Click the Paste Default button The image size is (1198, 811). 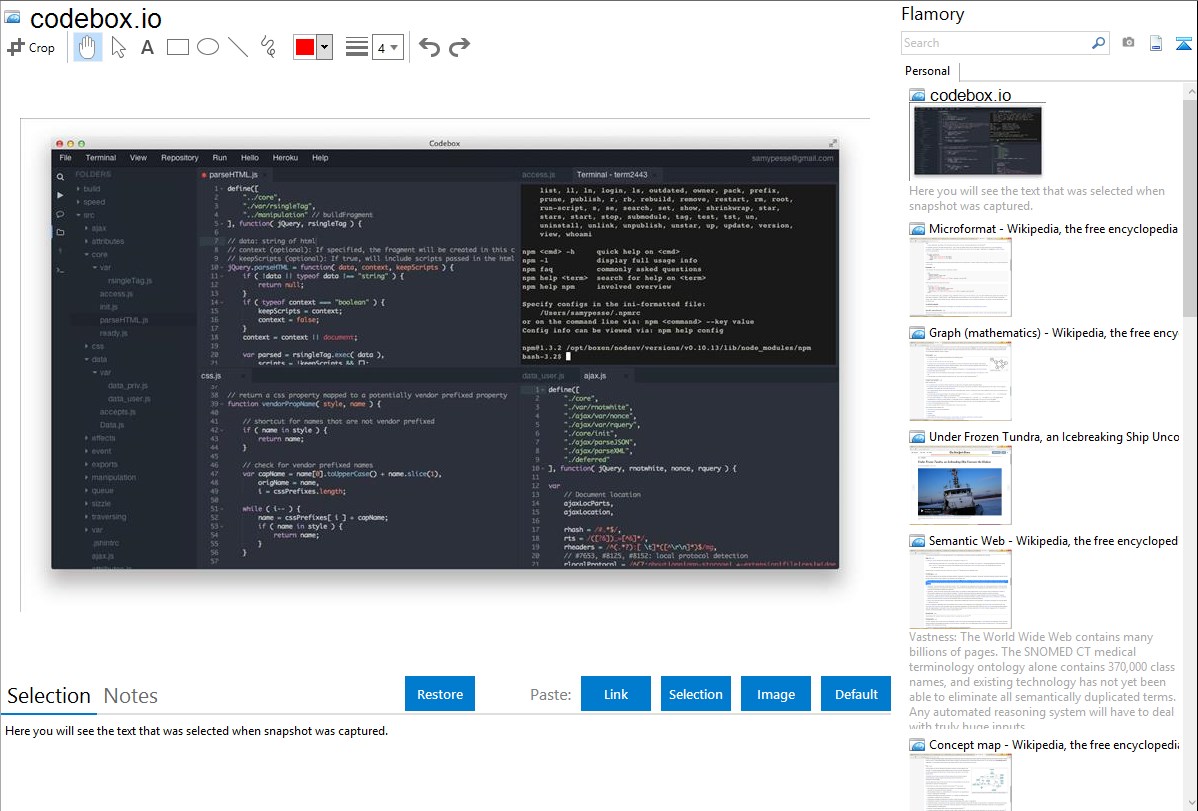tap(856, 694)
